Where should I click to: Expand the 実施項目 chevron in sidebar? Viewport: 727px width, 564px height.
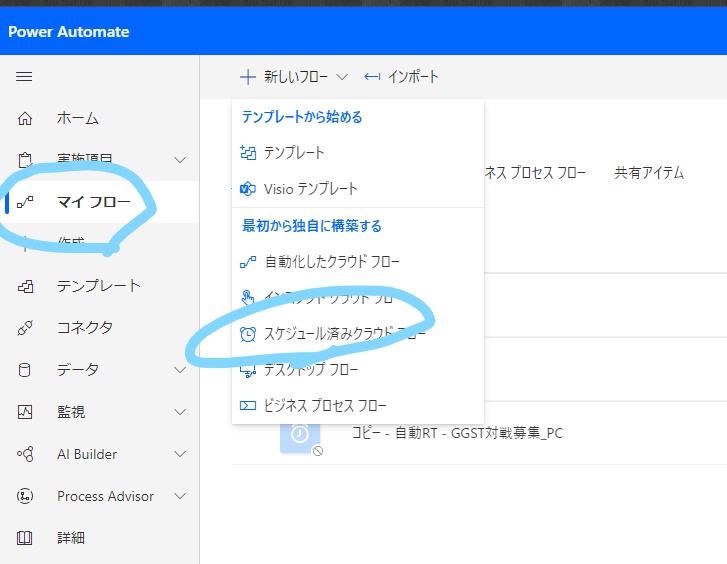(180, 160)
